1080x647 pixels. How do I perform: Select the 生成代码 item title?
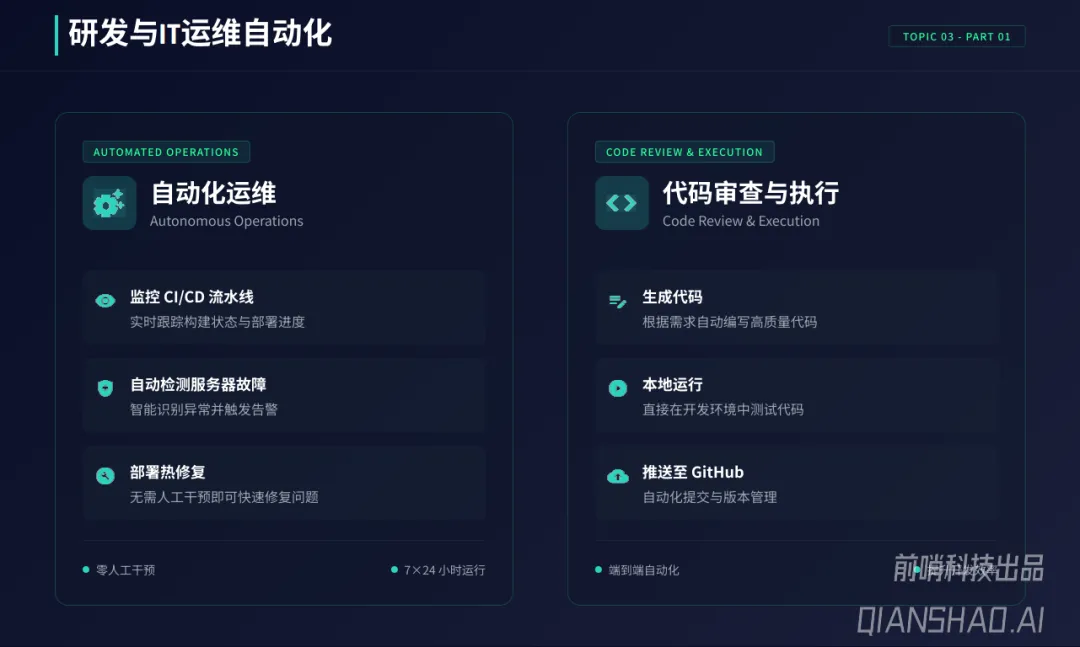[x=672, y=297]
